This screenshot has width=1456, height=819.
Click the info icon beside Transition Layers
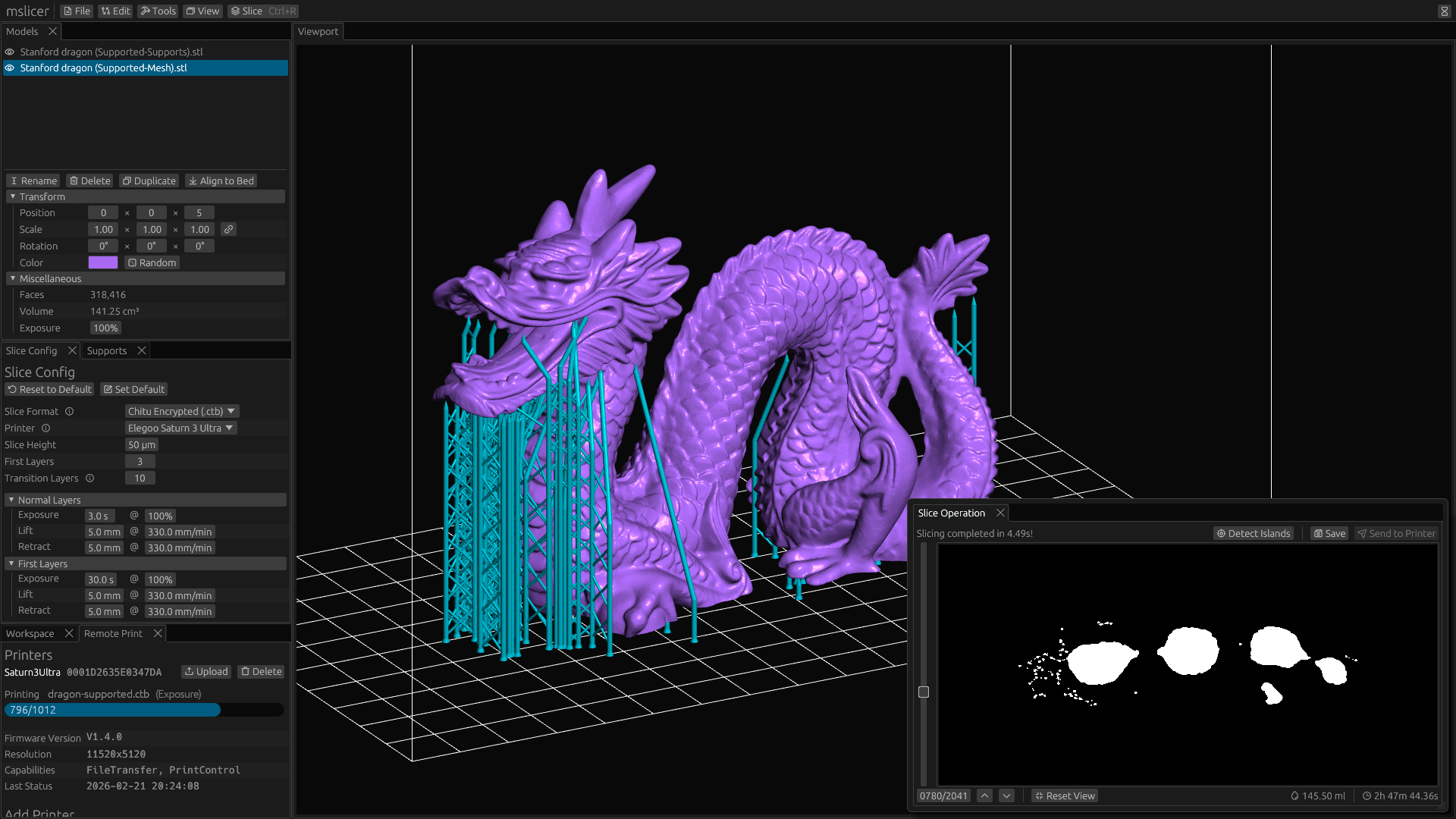point(89,478)
